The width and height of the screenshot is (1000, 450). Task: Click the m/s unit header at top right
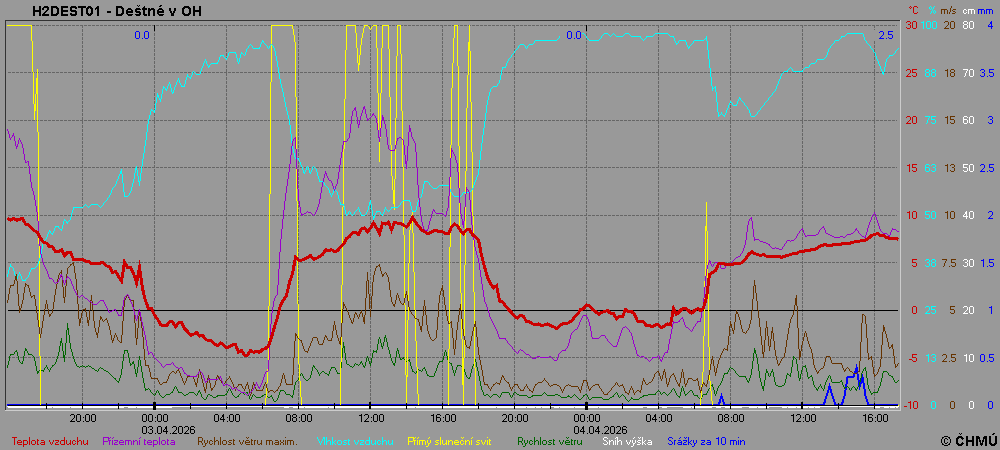[x=948, y=11]
